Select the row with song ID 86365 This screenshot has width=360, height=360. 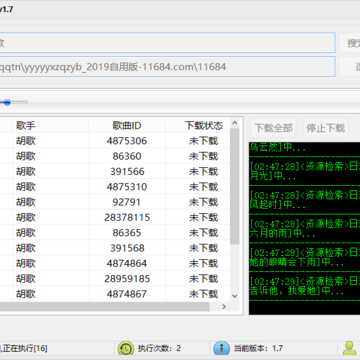[x=115, y=233]
